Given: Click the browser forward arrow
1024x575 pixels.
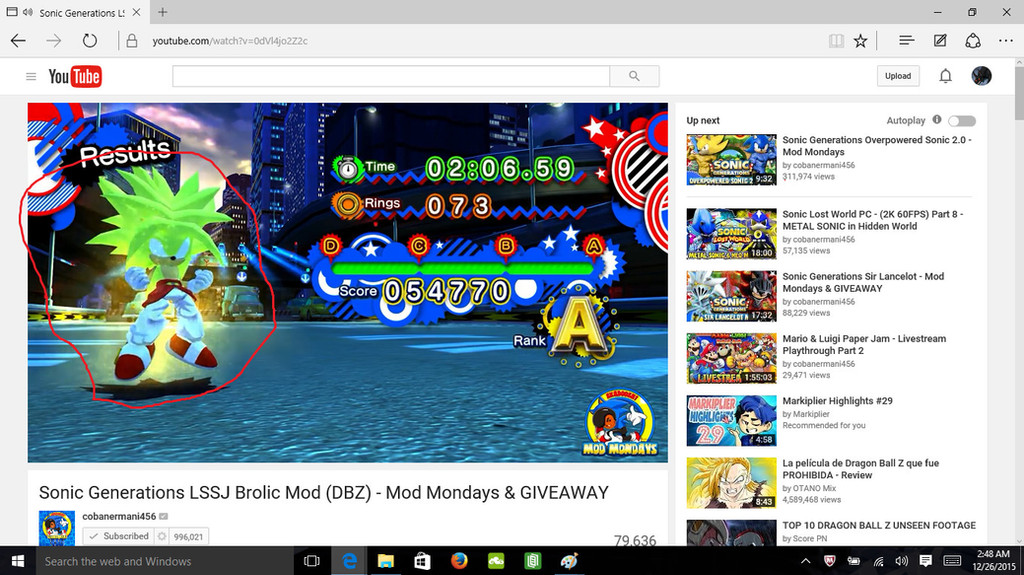Looking at the screenshot, I should point(54,41).
